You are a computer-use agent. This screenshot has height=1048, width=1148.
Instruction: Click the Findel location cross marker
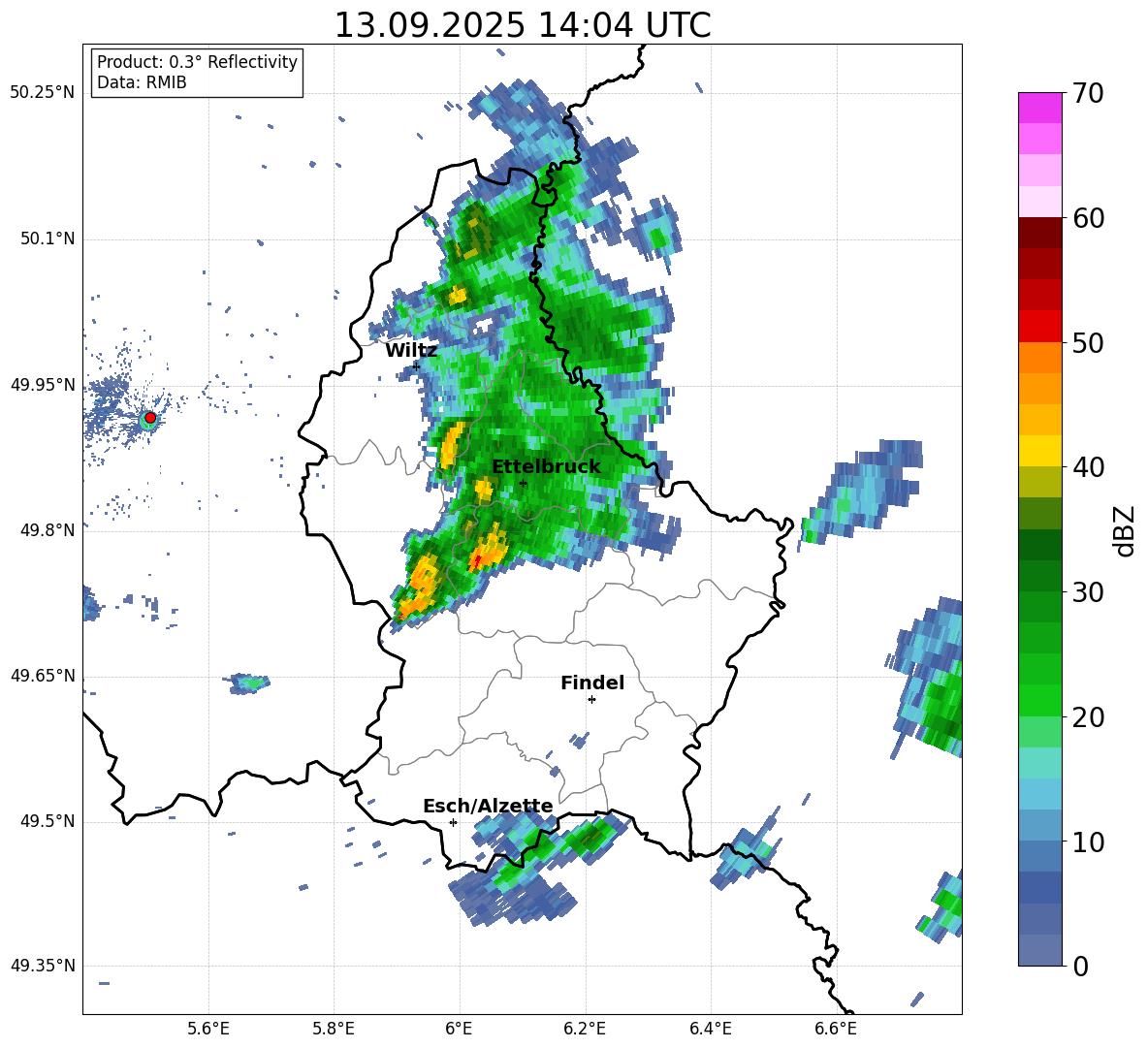(591, 700)
